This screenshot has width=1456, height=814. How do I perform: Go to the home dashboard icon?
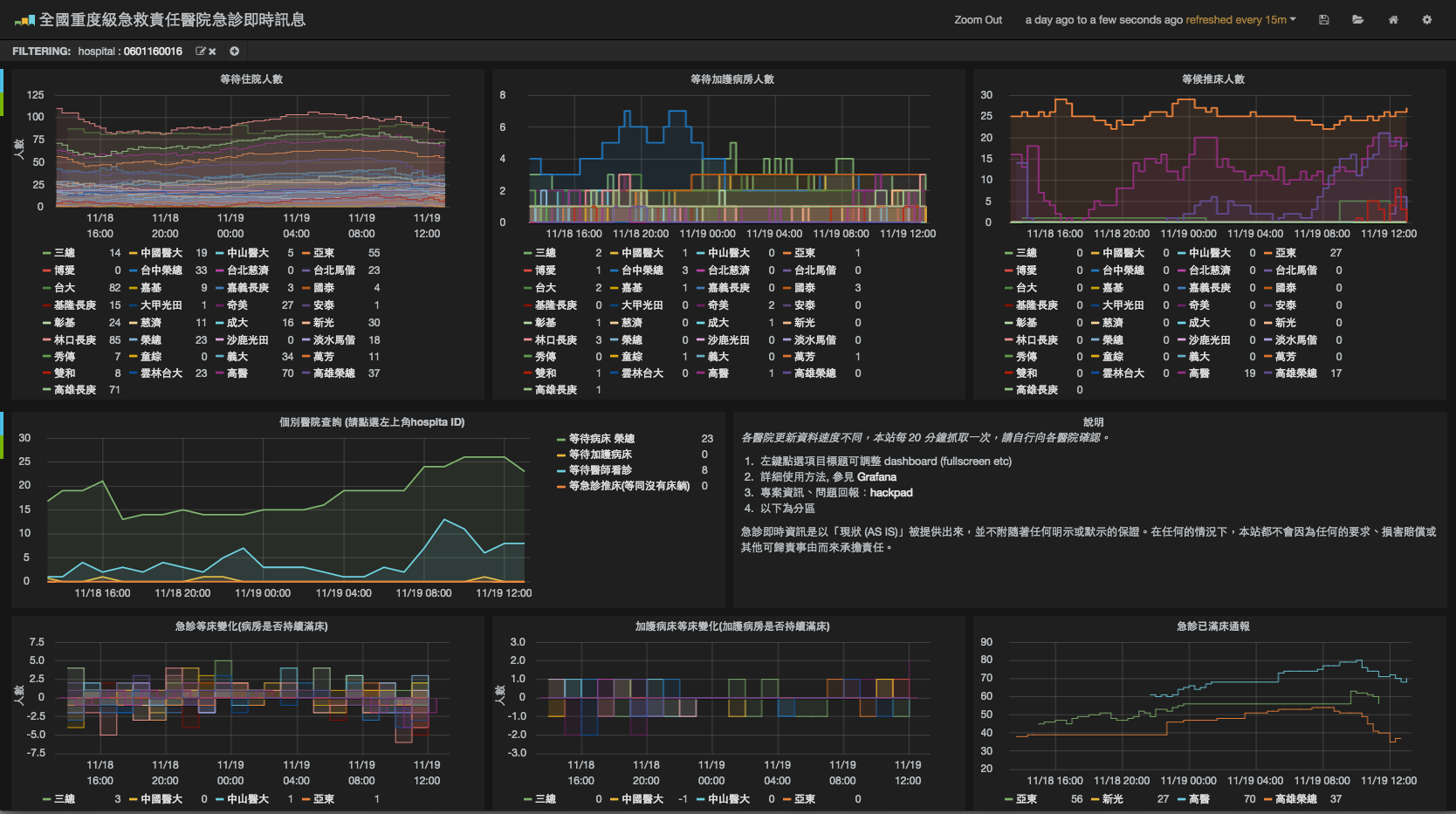[x=1393, y=19]
